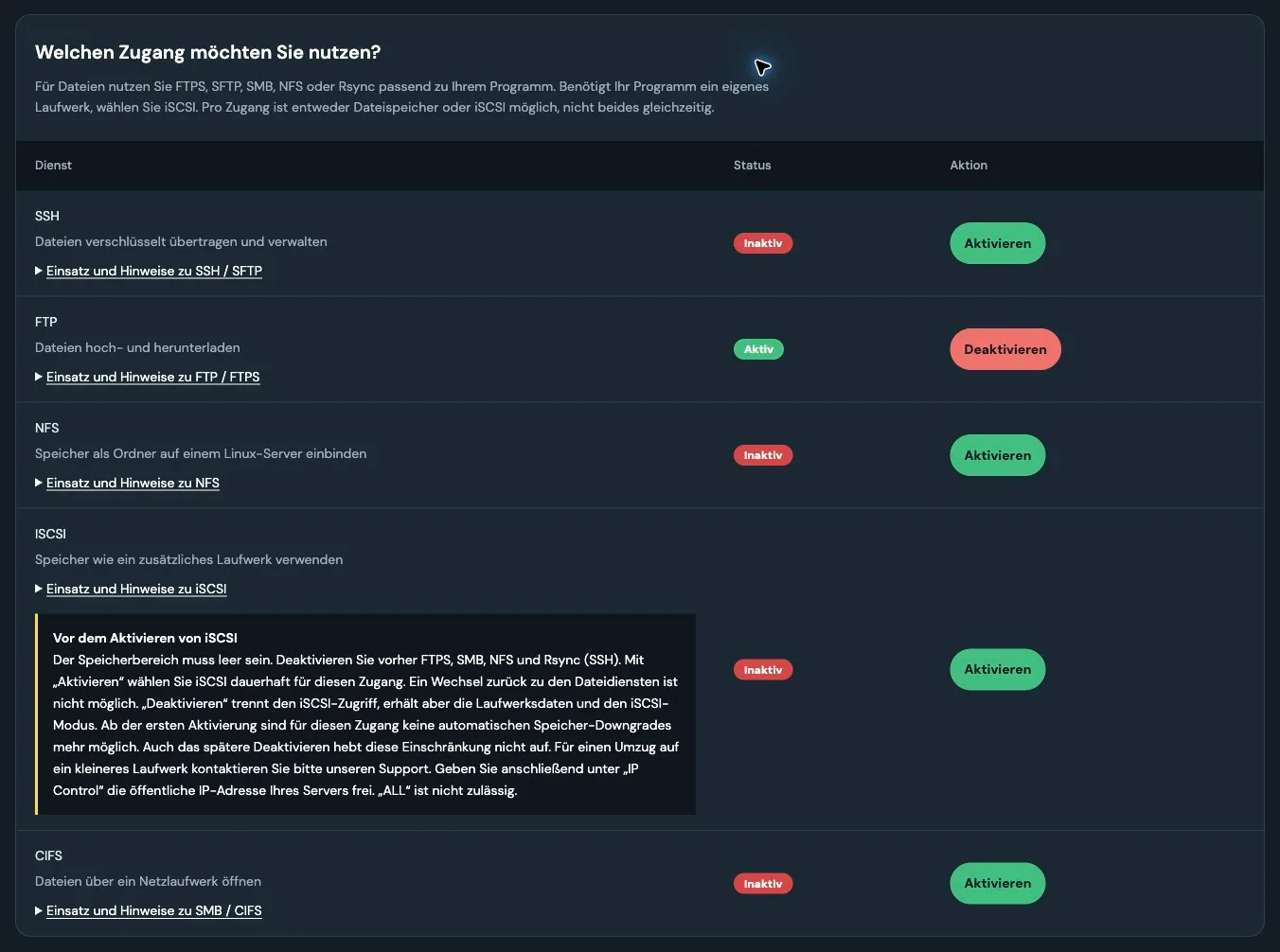Click text Dateien über ein Netzlaufwerk öffnen

[x=148, y=881]
